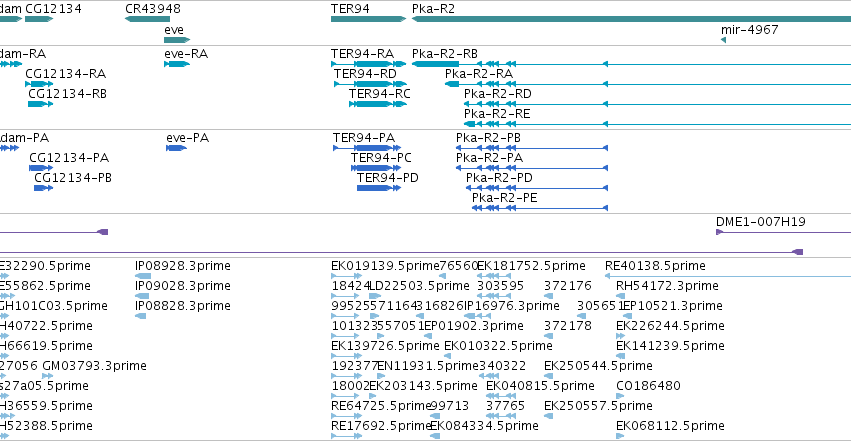The width and height of the screenshot is (851, 441).
Task: Click the CG12134-PB protein glyph
Action: pyautogui.click(x=43, y=188)
